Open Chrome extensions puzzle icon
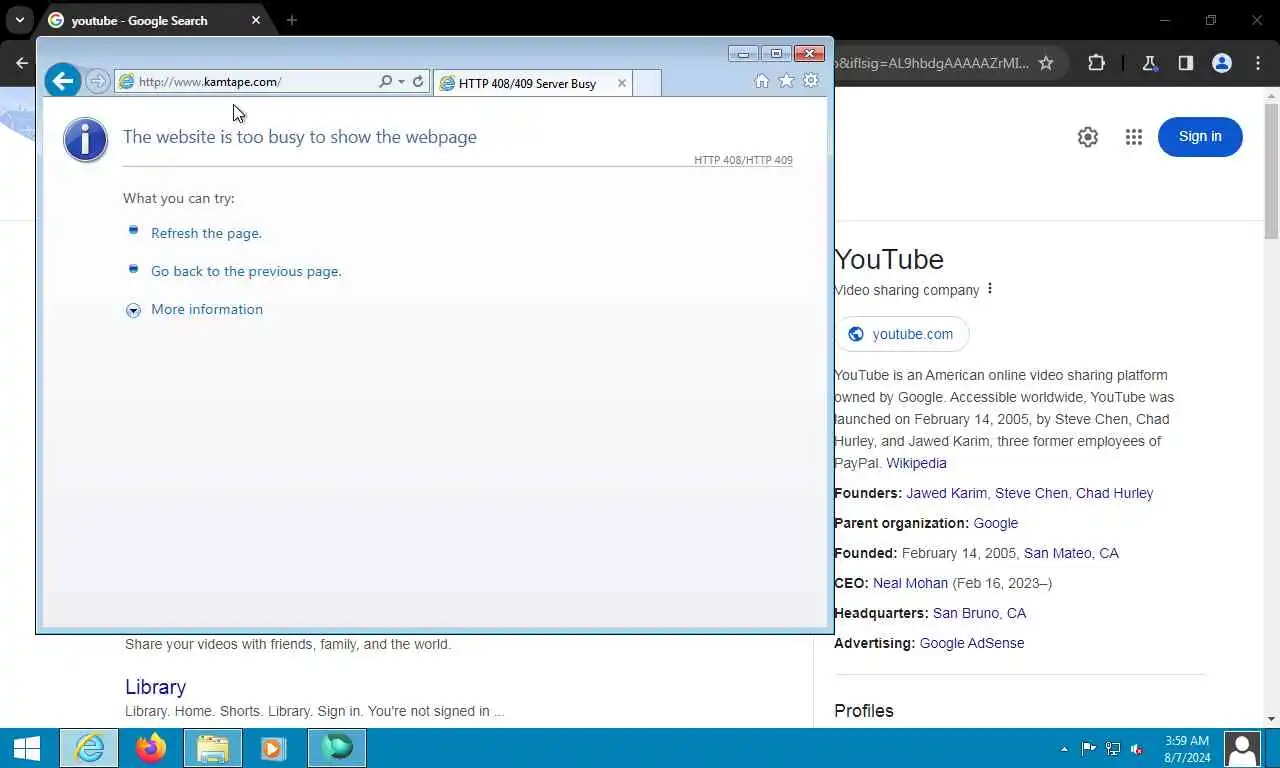The image size is (1280, 768). click(x=1096, y=63)
